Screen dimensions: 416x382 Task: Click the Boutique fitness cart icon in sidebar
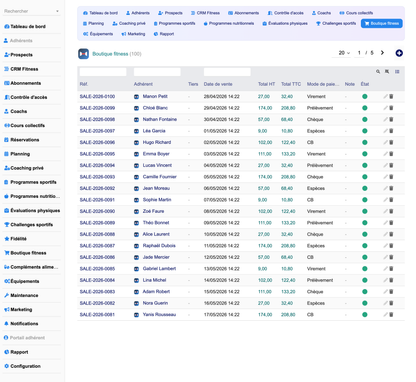pyautogui.click(x=6, y=253)
